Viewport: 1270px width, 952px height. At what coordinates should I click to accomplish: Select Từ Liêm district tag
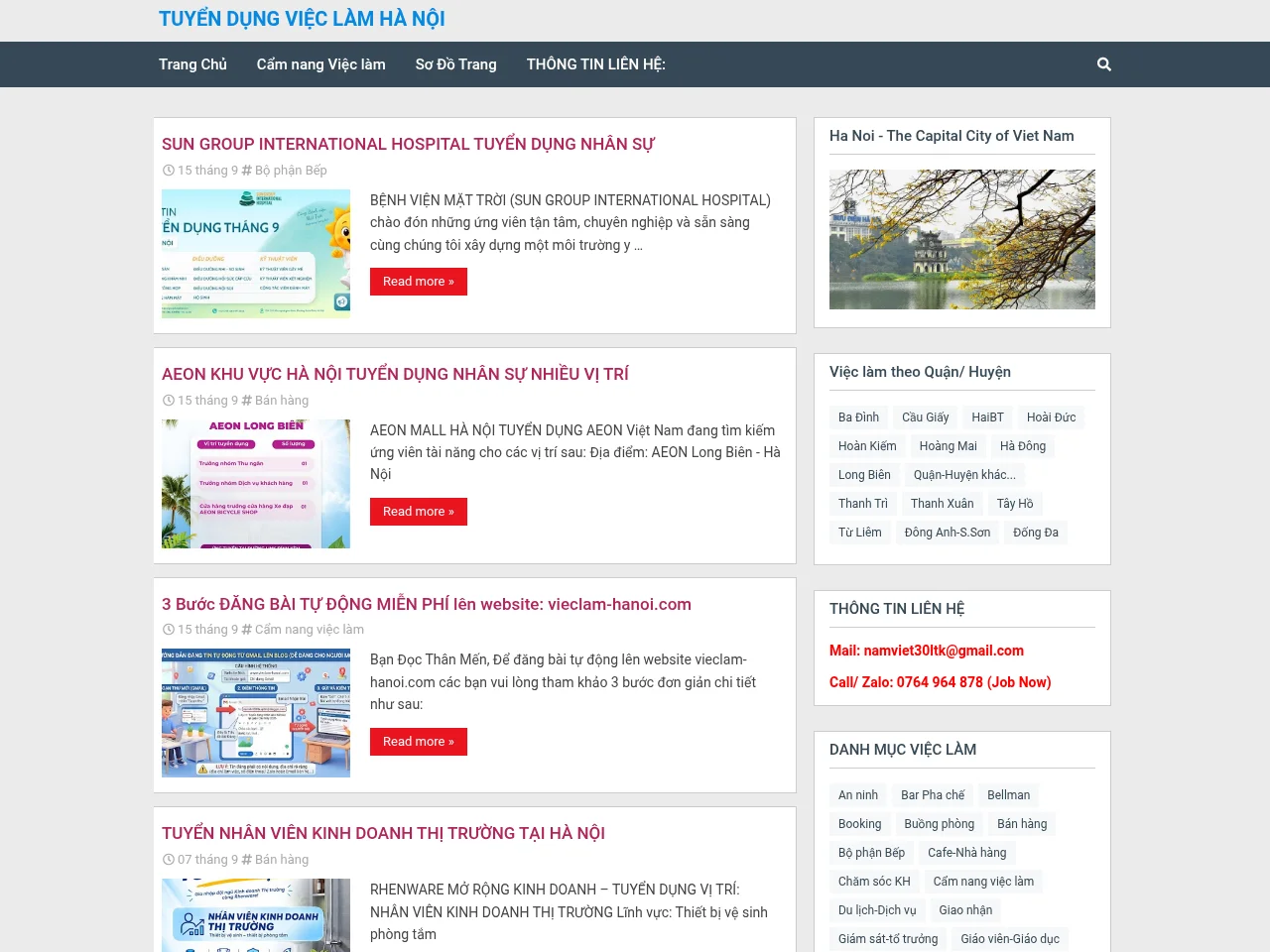coord(860,533)
